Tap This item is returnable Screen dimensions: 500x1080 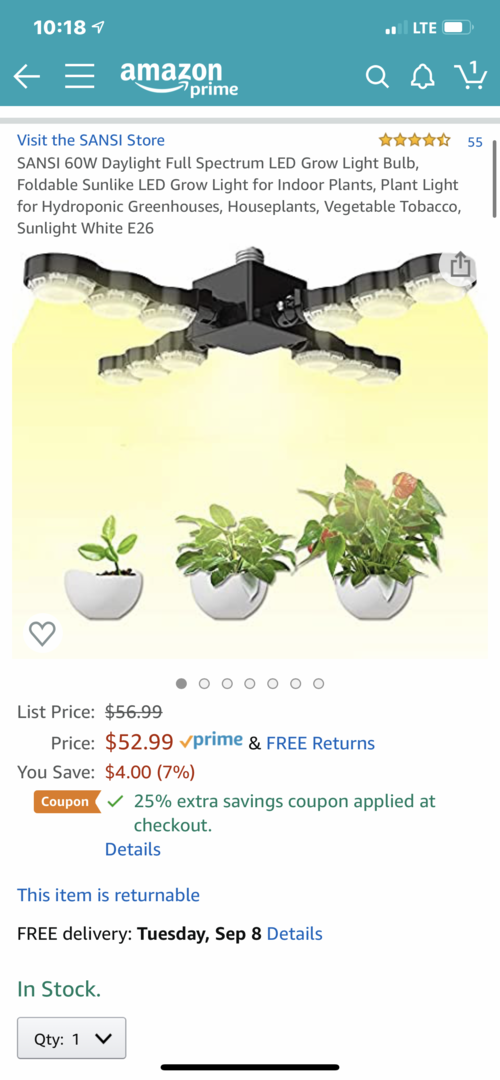109,895
